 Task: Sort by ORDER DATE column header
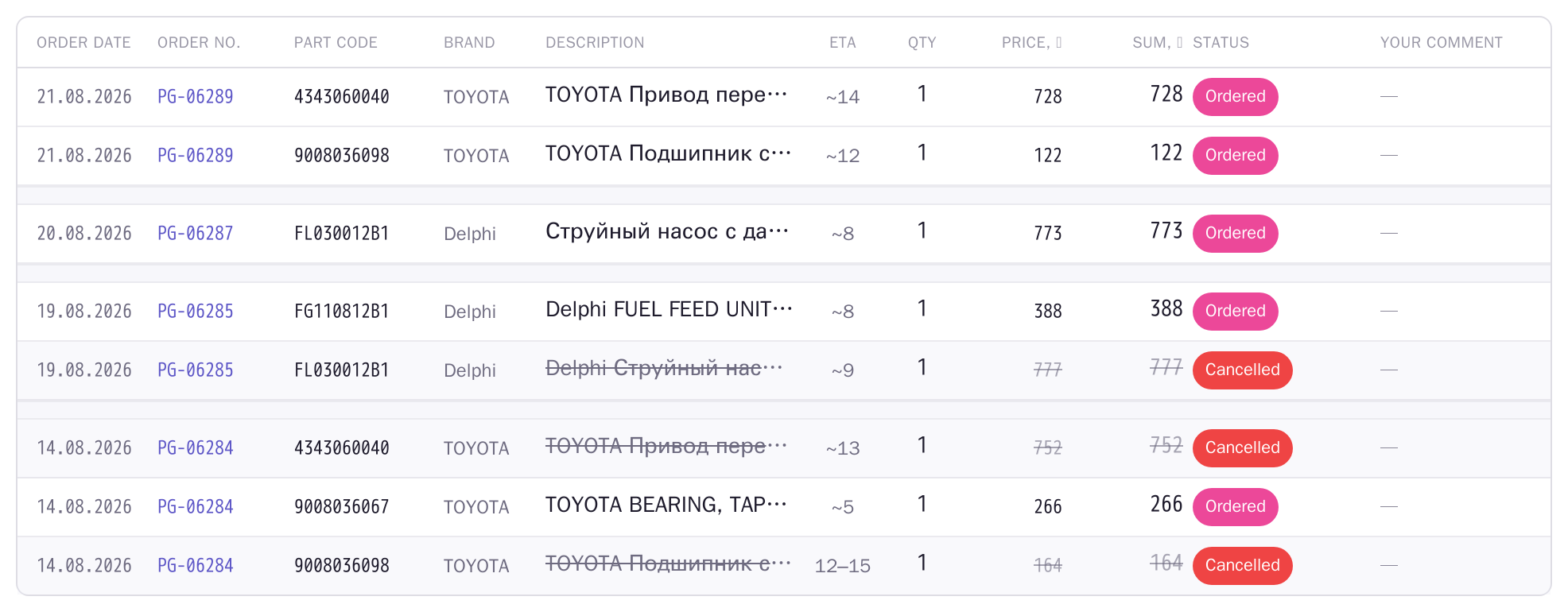tap(83, 43)
